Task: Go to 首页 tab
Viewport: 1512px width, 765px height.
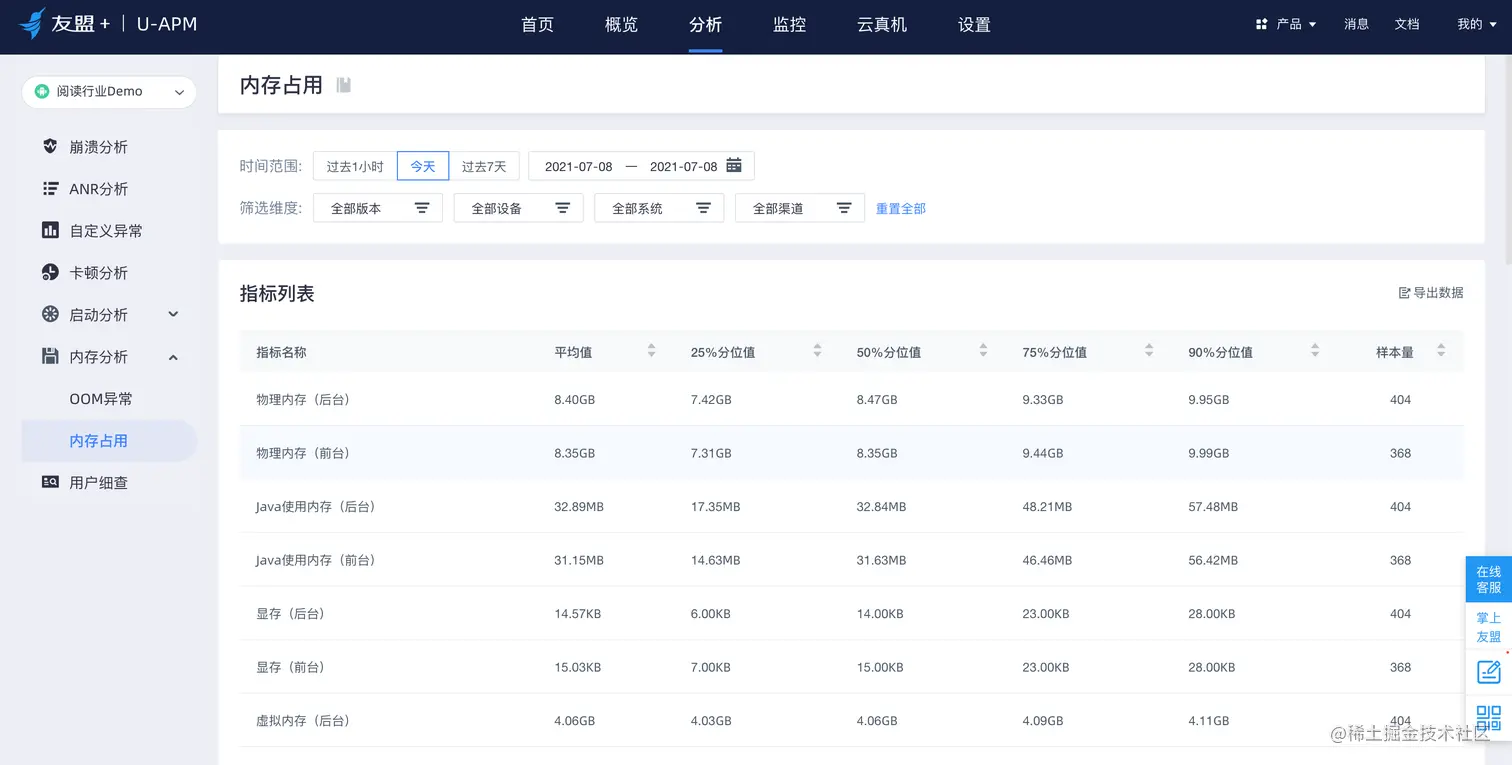Action: [538, 25]
